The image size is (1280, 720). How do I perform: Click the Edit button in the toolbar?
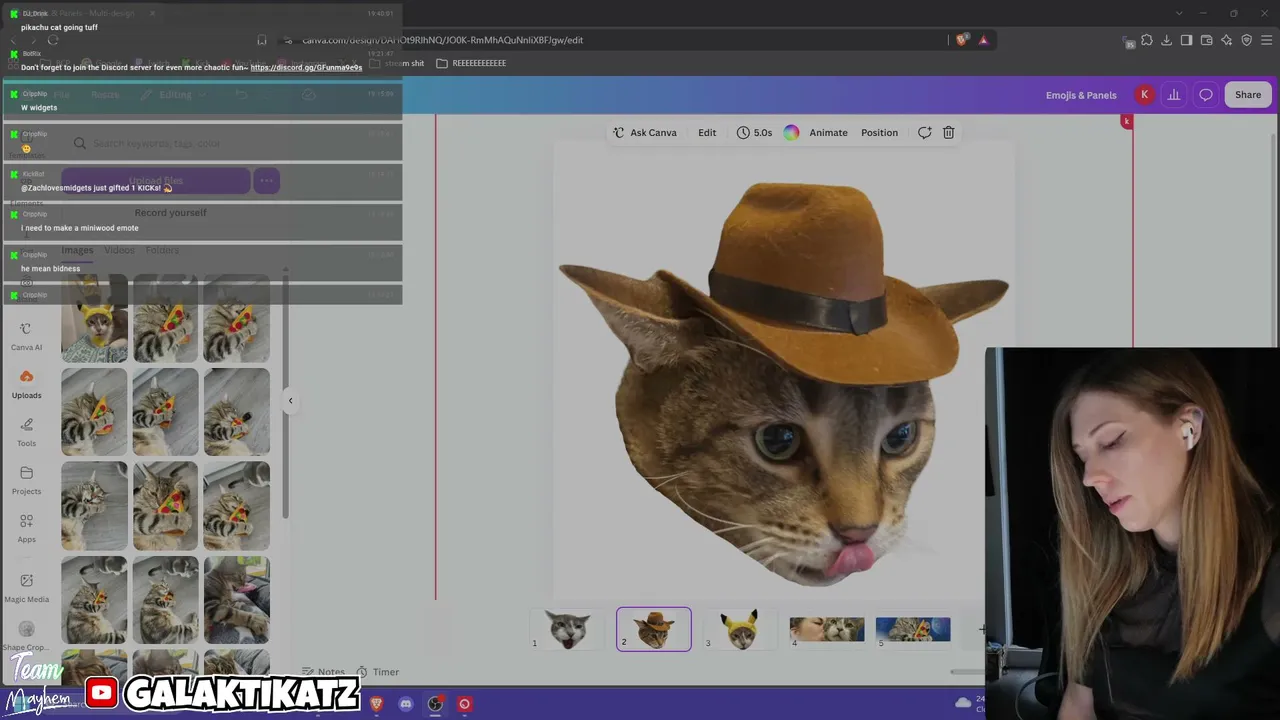707,132
